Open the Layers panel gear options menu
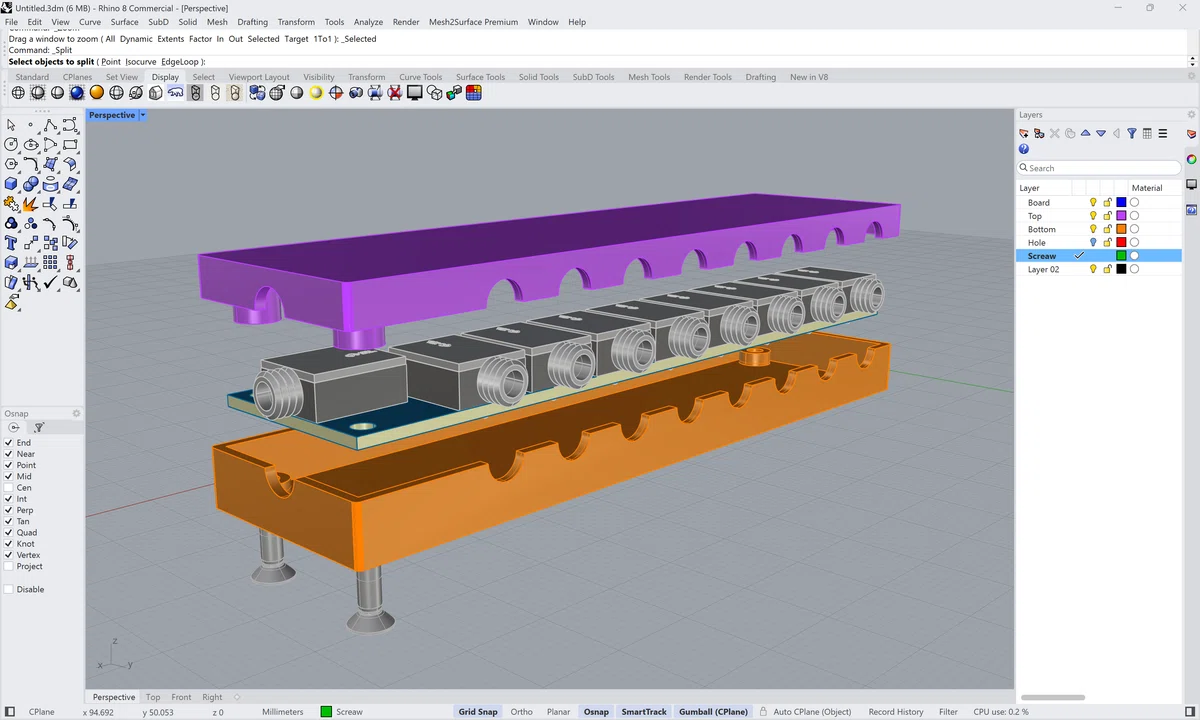This screenshot has height=720, width=1200. coord(1192,115)
